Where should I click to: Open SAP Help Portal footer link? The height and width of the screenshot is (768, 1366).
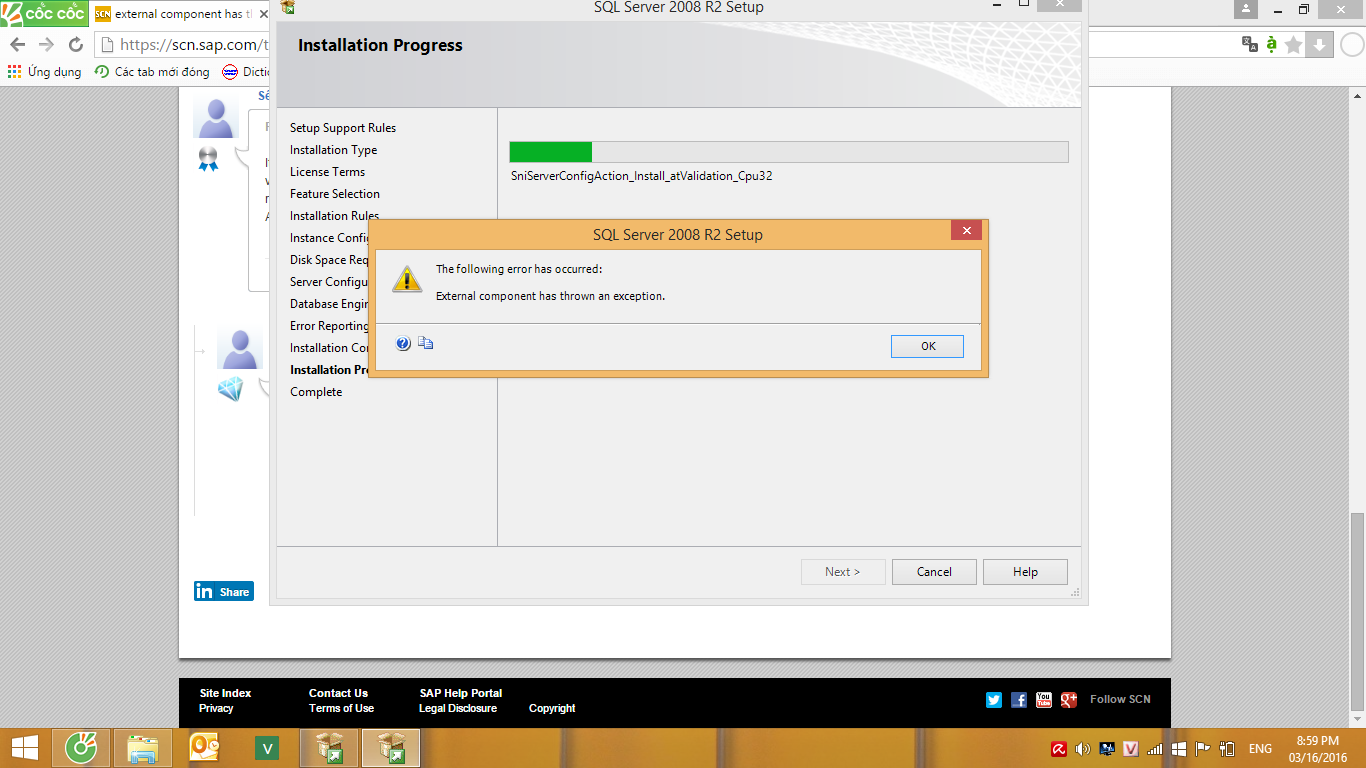click(460, 693)
